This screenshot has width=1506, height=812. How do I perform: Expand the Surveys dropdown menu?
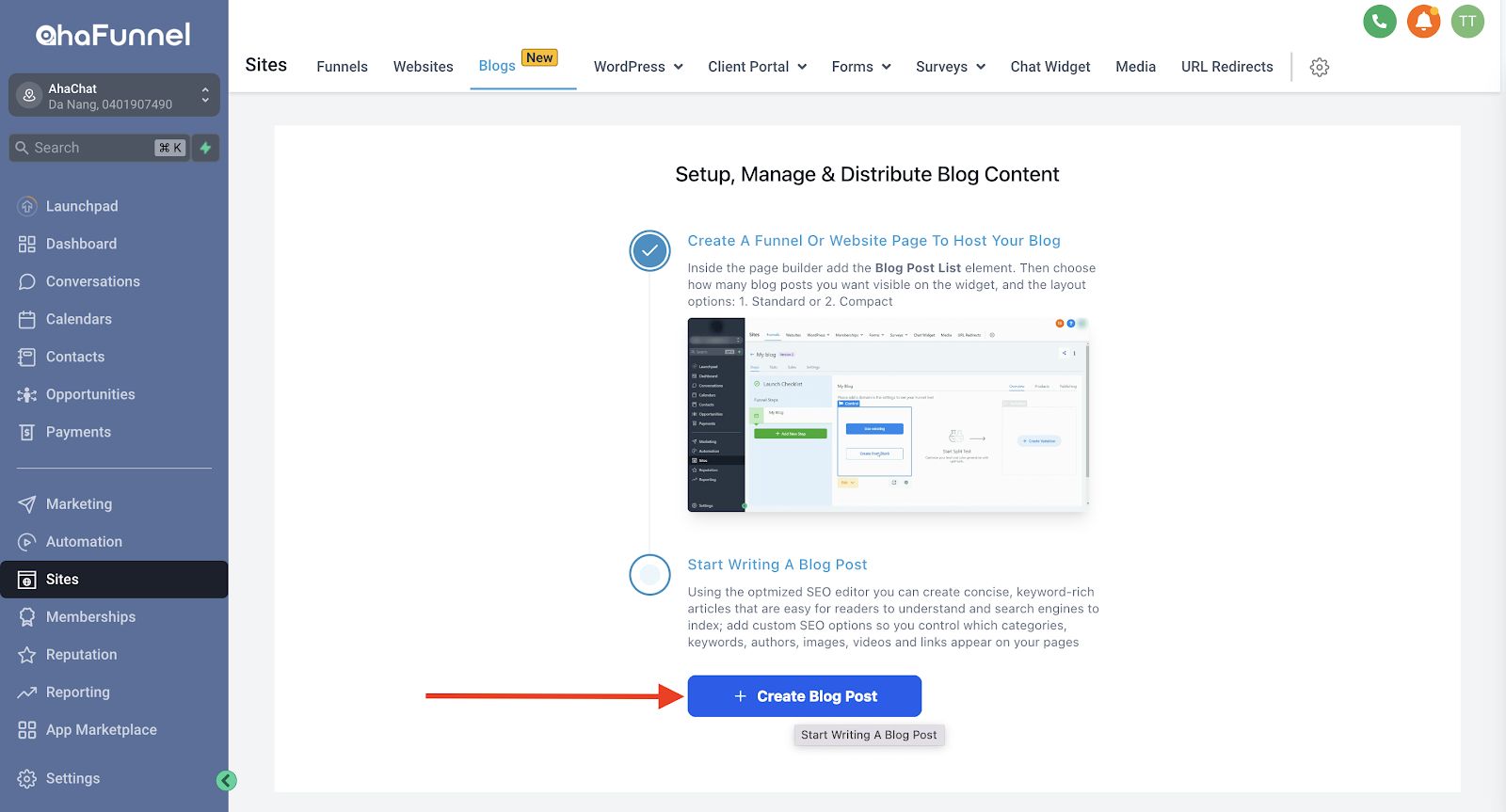[951, 67]
